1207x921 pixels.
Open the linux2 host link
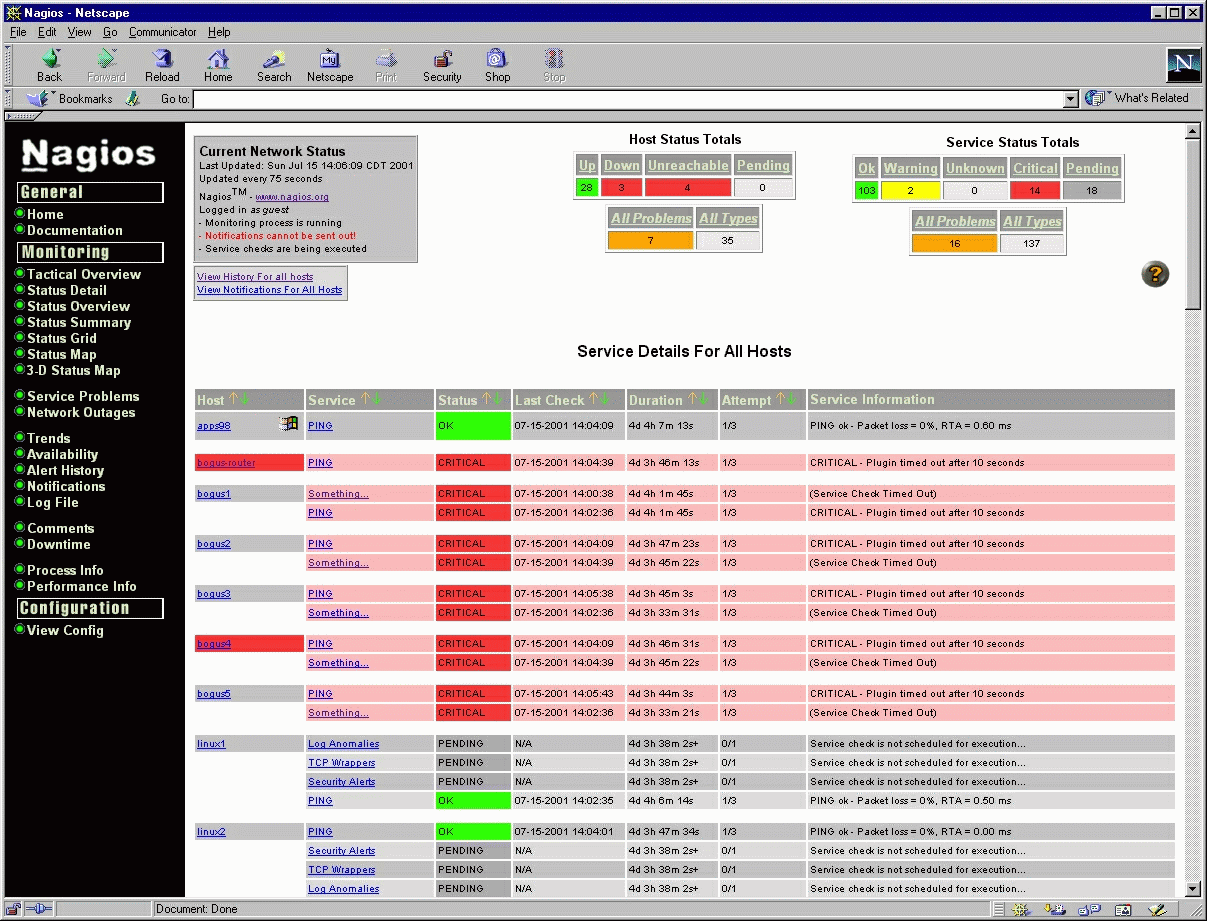point(211,832)
